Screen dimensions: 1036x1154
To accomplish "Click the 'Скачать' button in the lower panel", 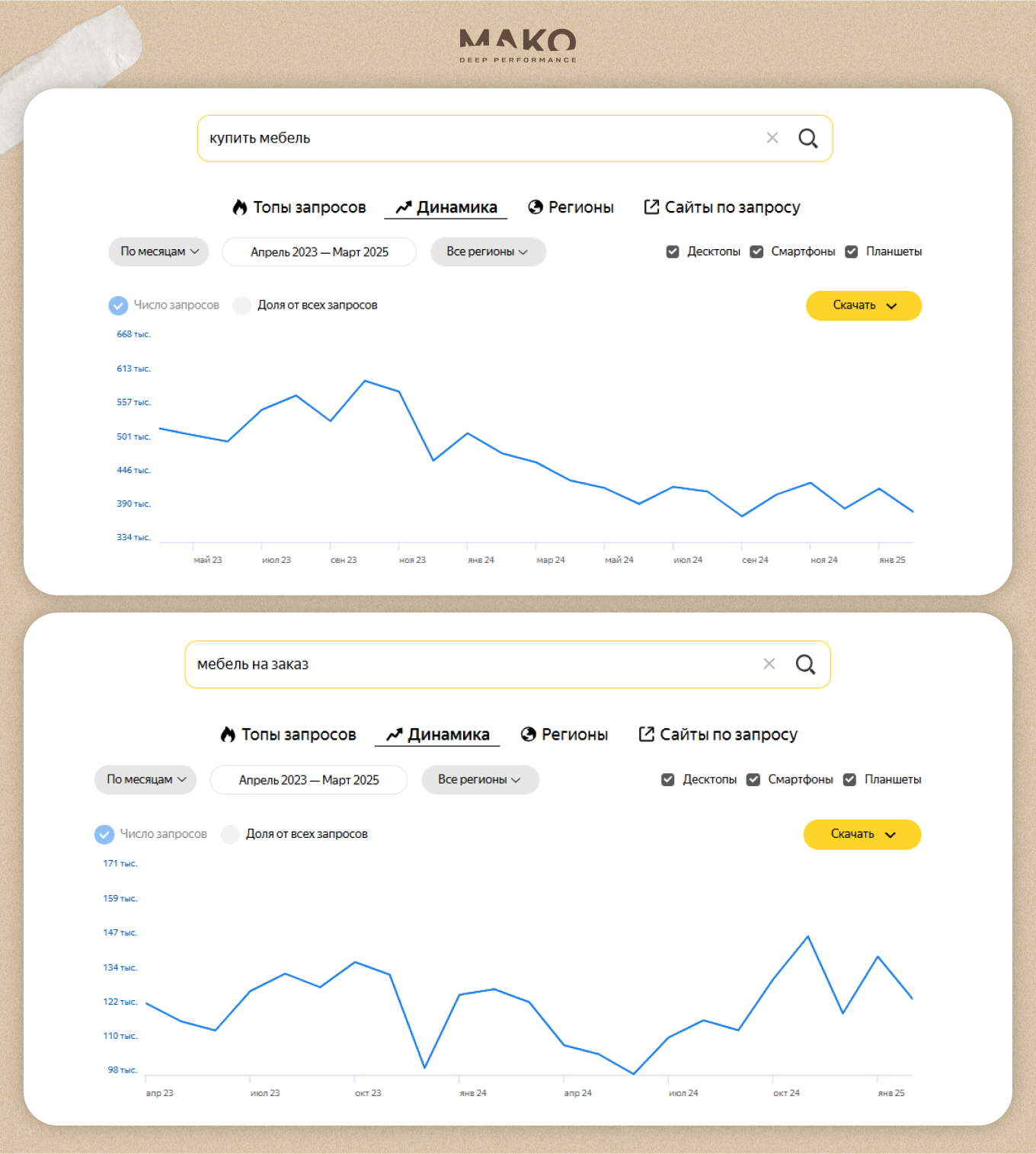I will 862,835.
